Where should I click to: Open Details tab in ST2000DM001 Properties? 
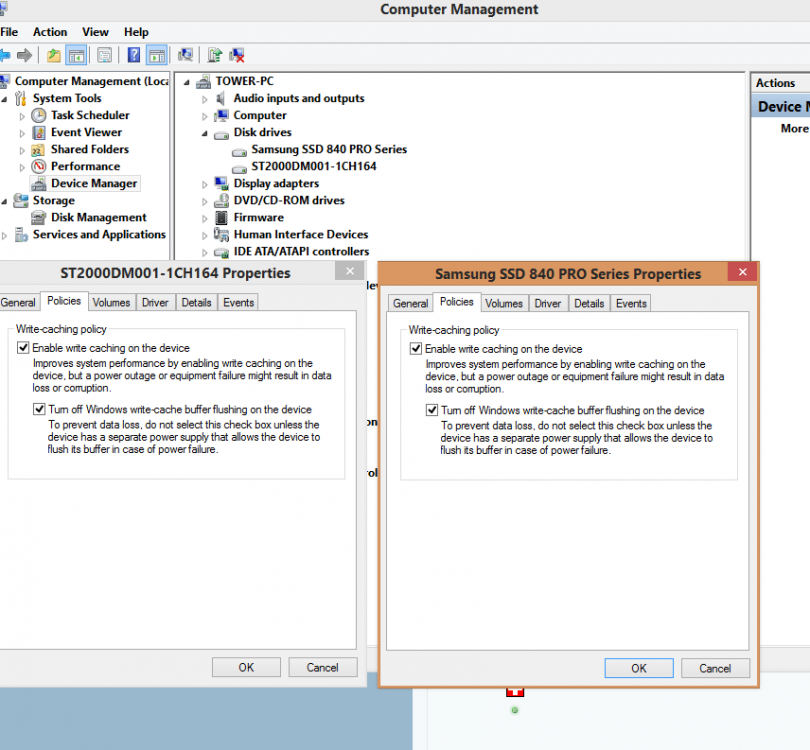196,303
